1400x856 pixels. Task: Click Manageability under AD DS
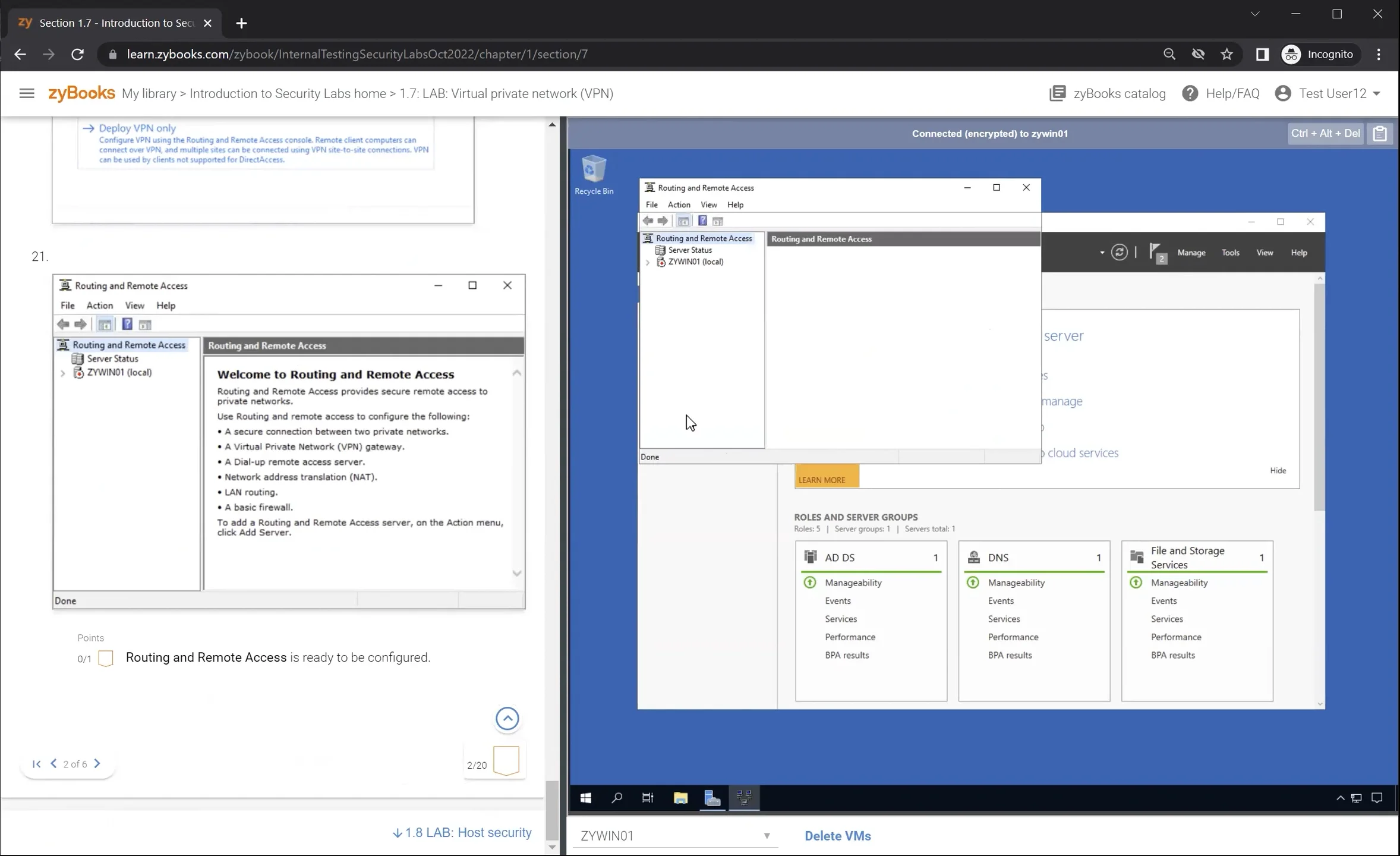(853, 583)
